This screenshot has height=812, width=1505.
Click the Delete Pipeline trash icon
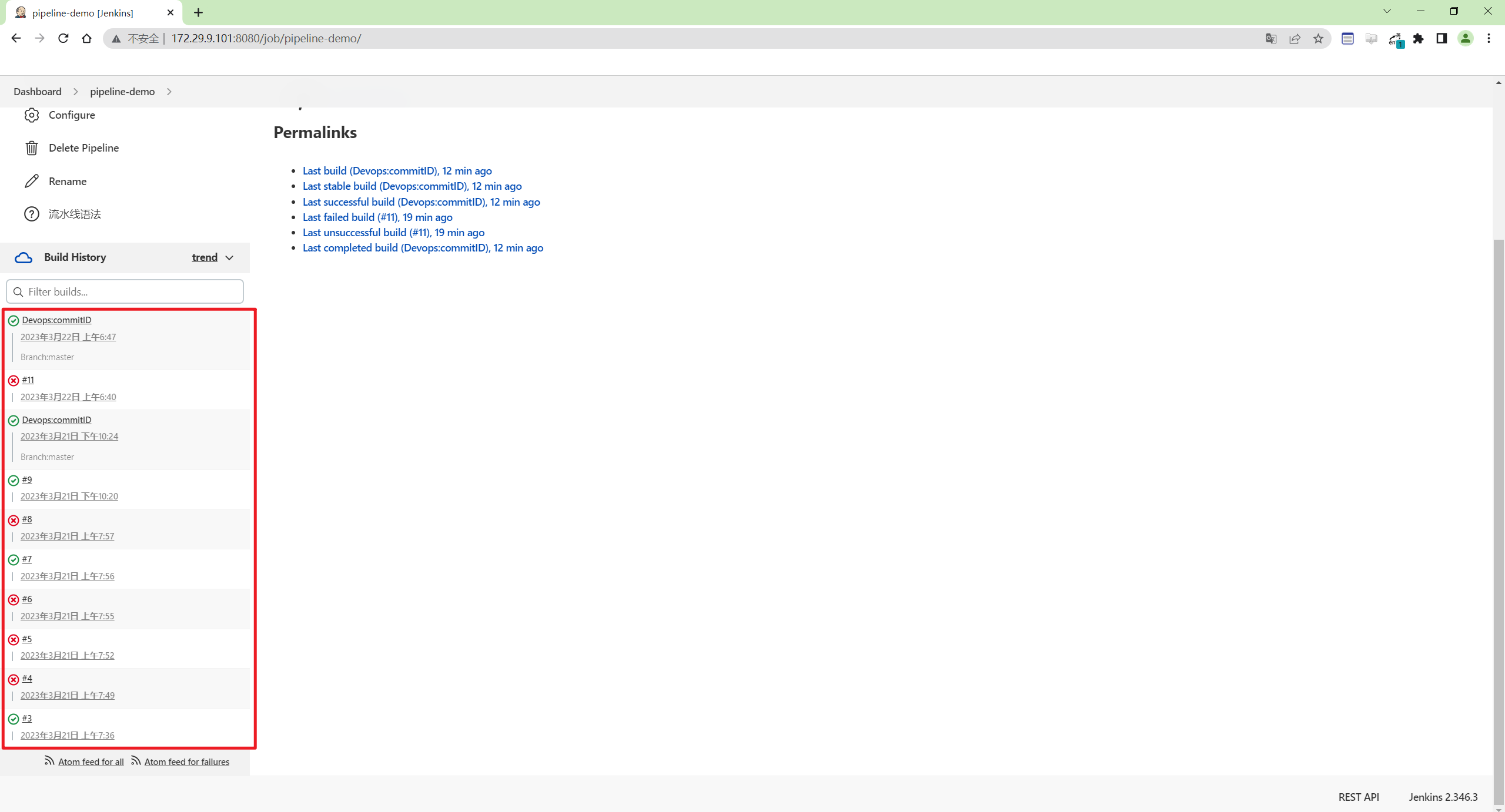[x=32, y=148]
